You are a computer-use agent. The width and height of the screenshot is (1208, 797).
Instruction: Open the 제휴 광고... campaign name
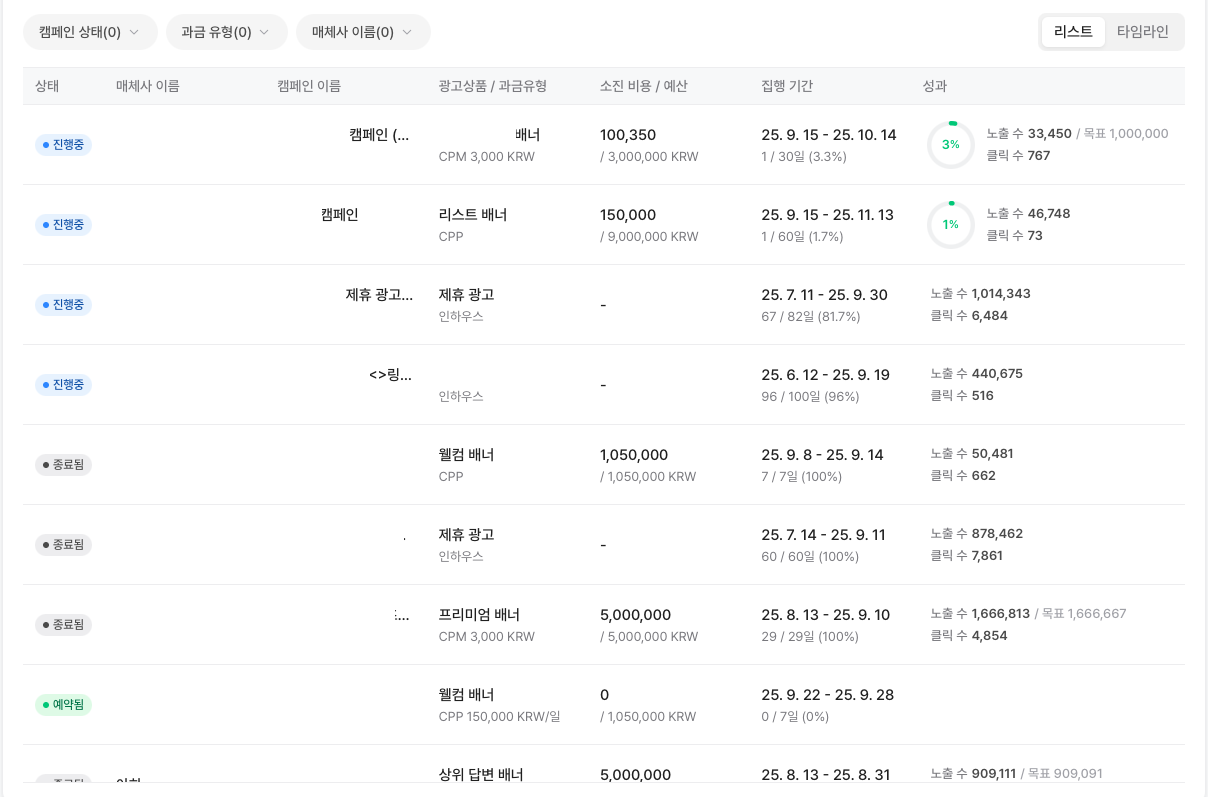[x=378, y=295]
